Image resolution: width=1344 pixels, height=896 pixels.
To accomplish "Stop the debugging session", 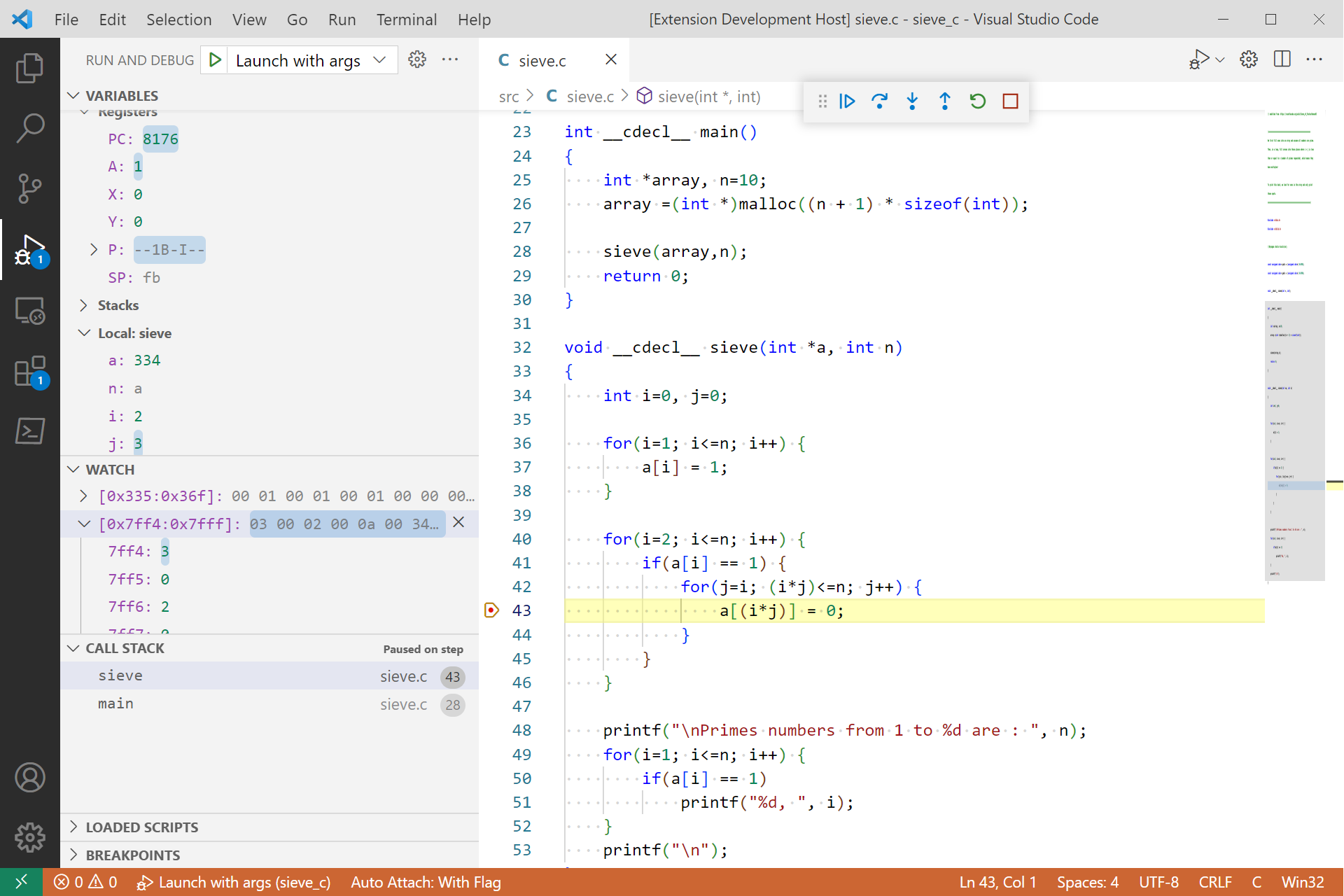I will [x=1010, y=101].
